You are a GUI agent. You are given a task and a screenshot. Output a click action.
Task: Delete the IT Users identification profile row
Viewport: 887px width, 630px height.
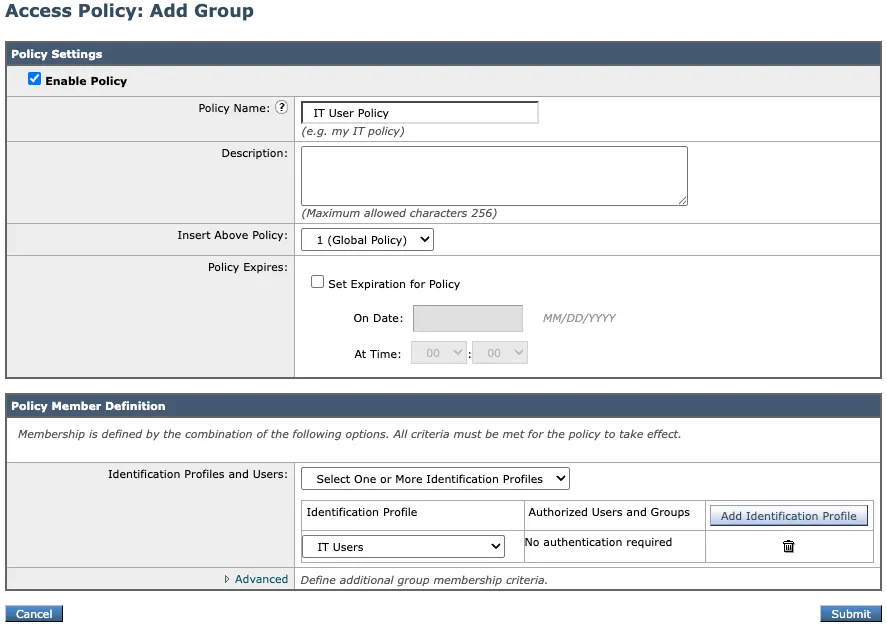pyautogui.click(x=788, y=546)
